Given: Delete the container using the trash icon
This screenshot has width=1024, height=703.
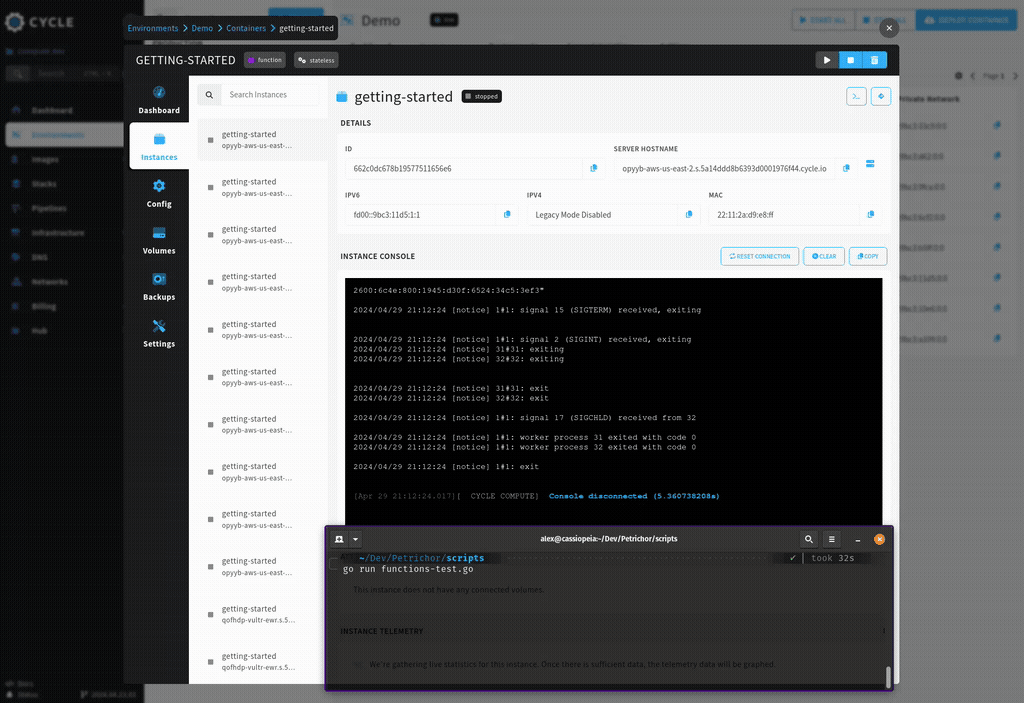Looking at the screenshot, I should tap(874, 60).
